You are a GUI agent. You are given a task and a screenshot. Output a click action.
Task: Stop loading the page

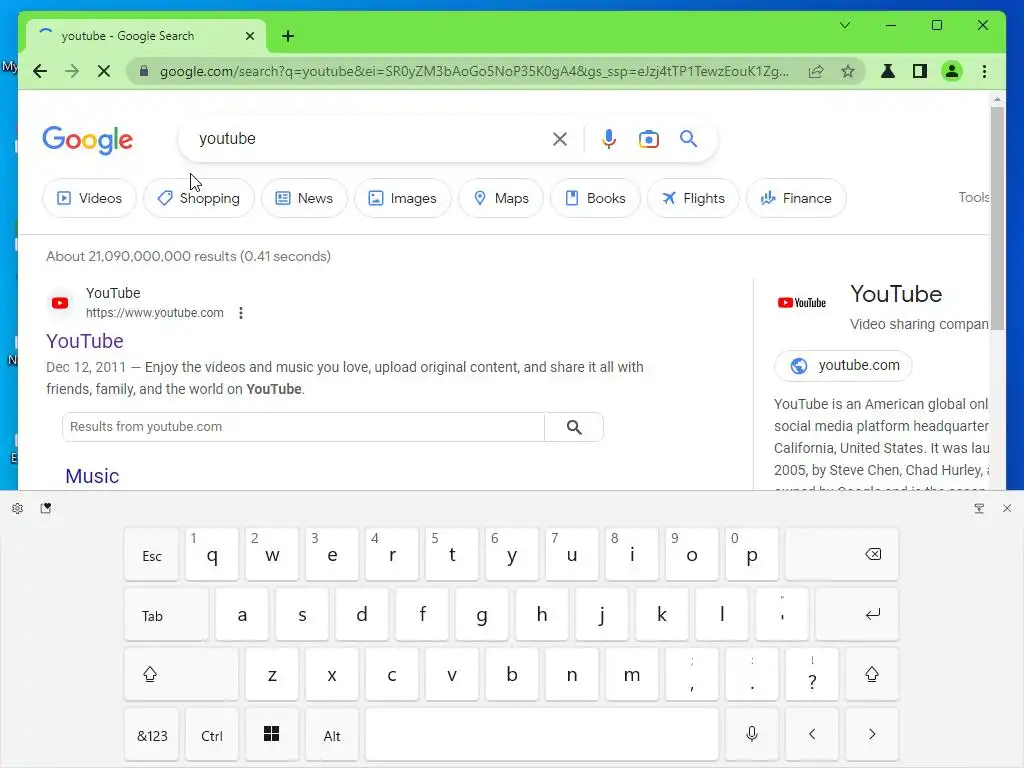104,71
